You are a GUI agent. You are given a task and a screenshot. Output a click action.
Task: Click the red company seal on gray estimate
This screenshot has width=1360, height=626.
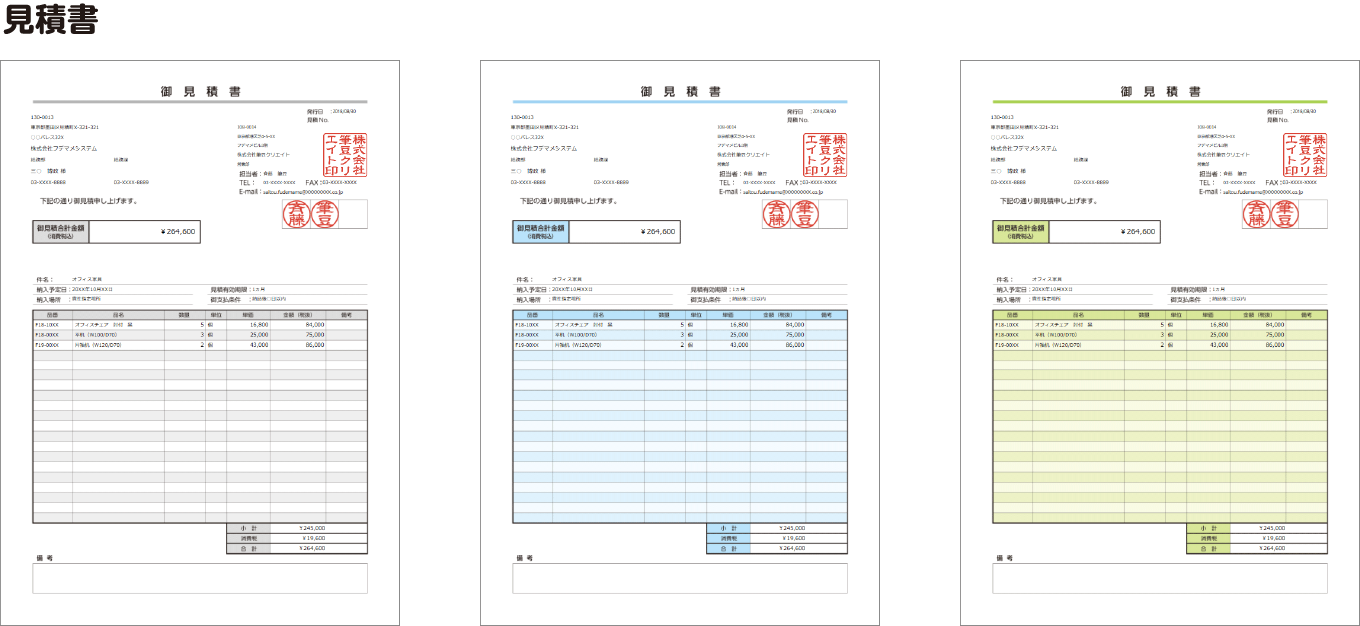point(346,155)
